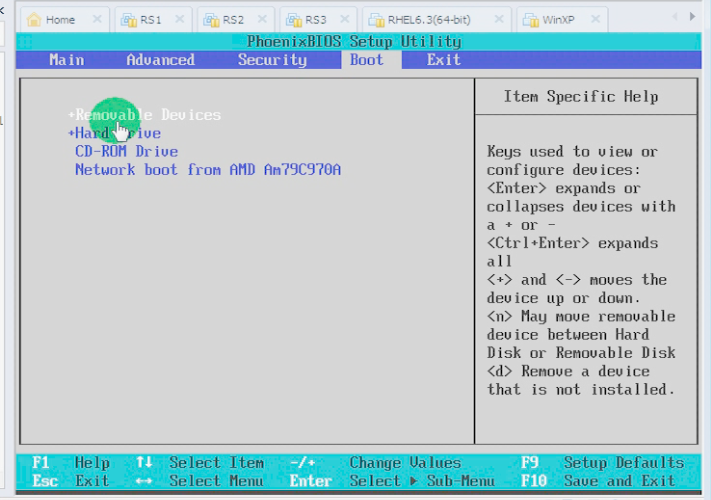The width and height of the screenshot is (711, 500).
Task: Expand the Hard Drive plus sign
Action: tap(71, 133)
